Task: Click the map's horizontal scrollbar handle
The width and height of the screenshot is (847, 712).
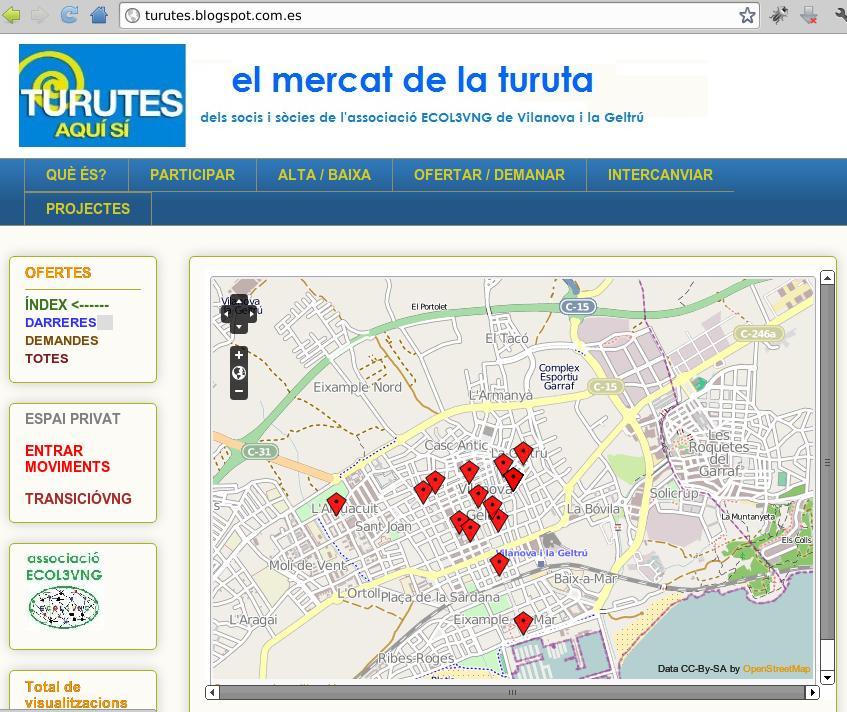Action: (x=512, y=692)
